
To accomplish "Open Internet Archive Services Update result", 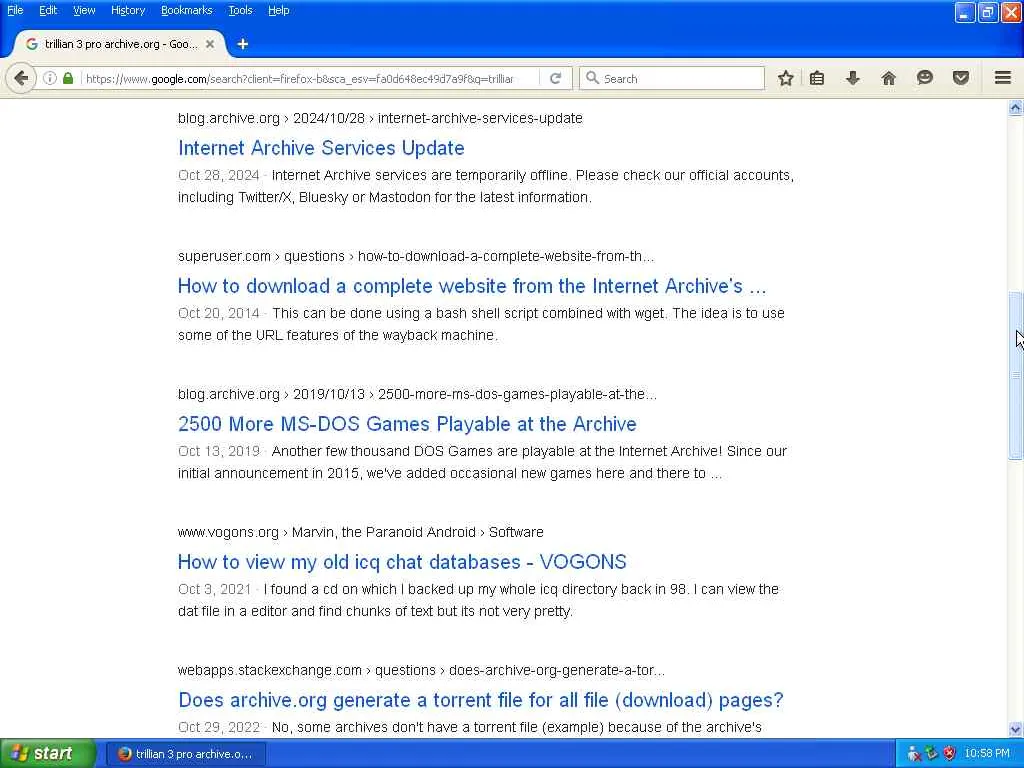I will (321, 148).
